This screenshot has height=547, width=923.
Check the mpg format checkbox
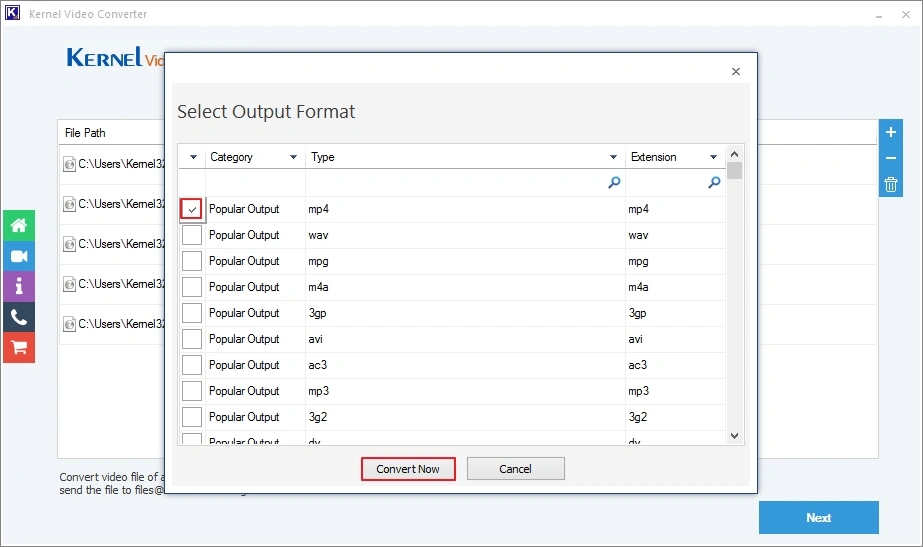tap(192, 261)
